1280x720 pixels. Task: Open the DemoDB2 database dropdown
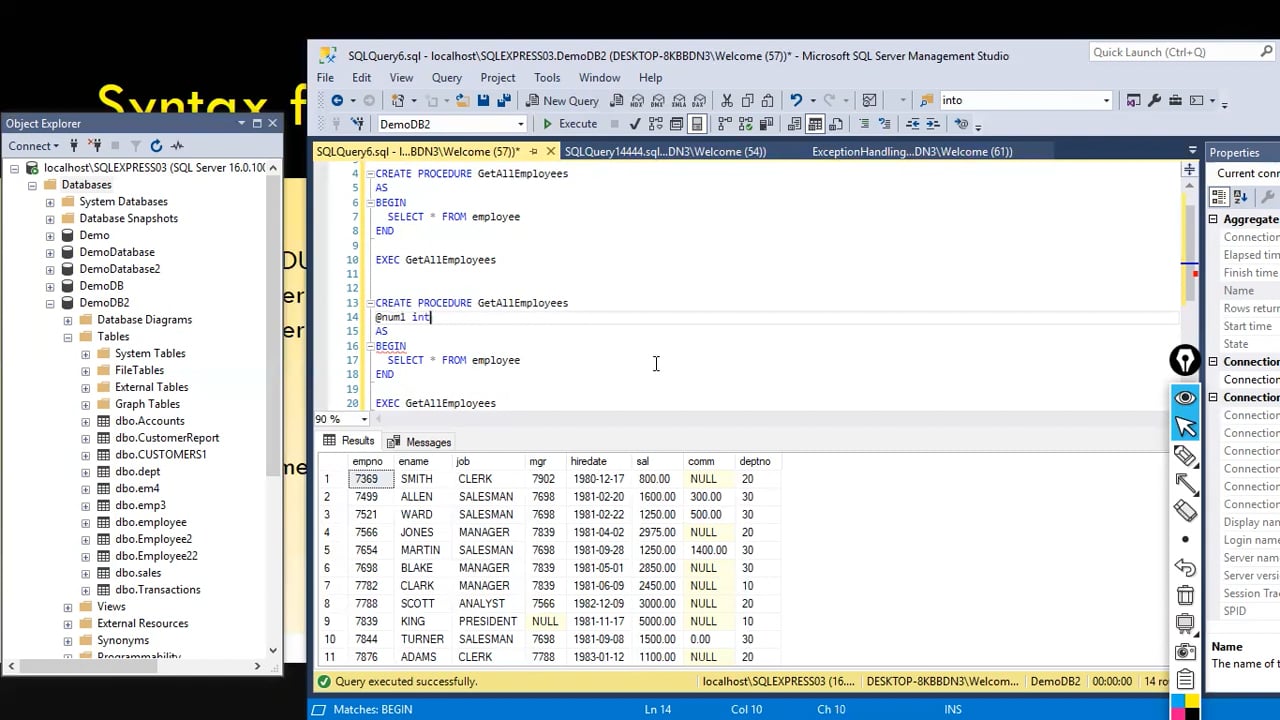point(520,124)
